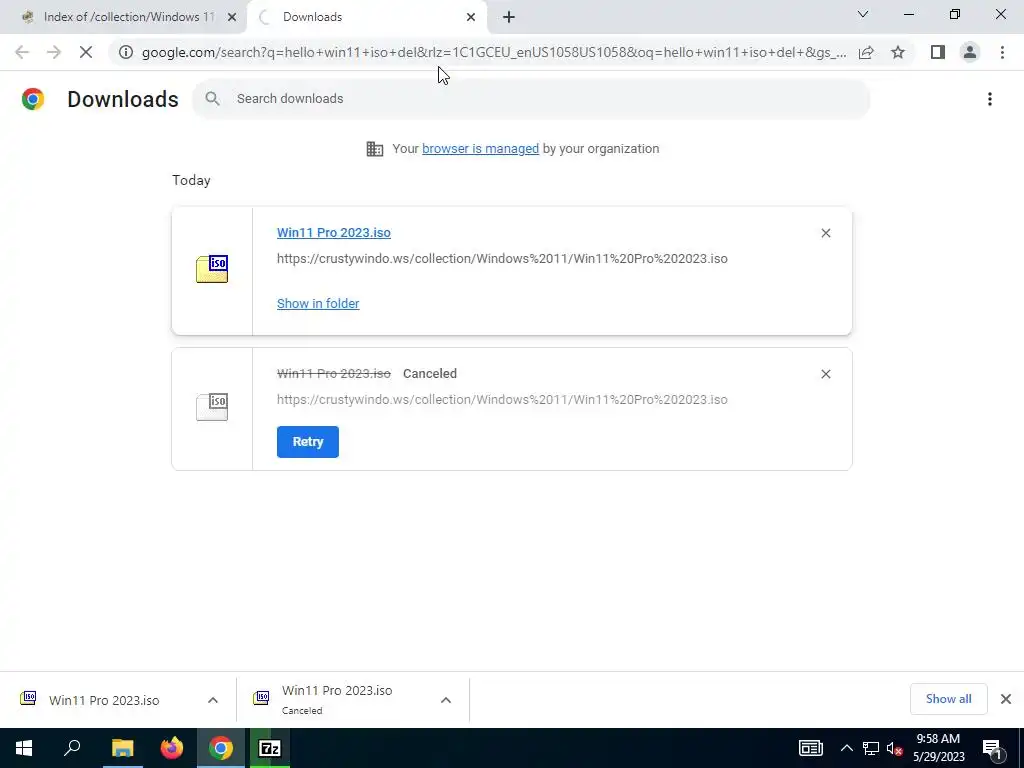Select the Downloads tab

coord(366,17)
